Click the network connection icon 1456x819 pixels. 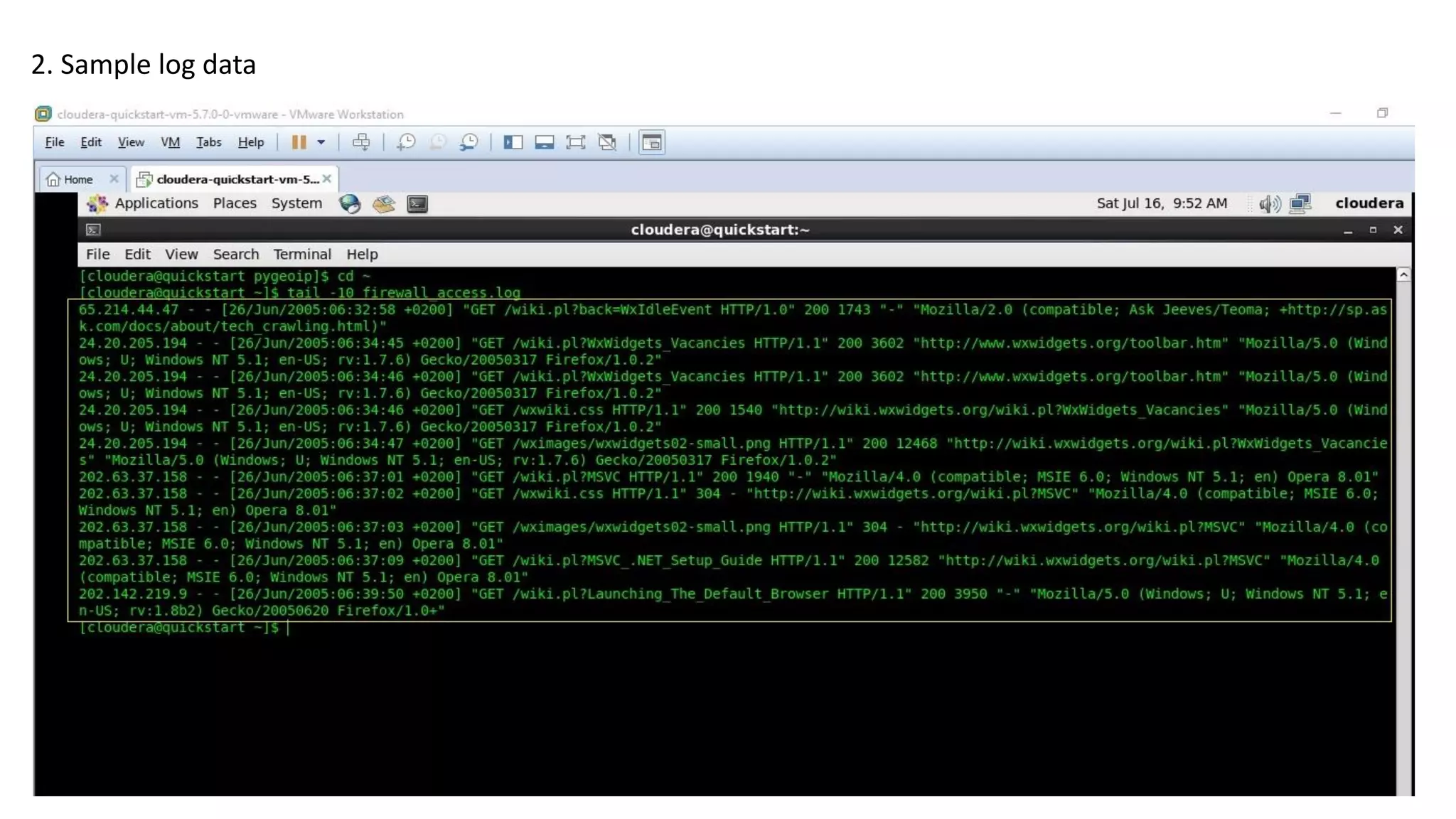coord(1300,204)
